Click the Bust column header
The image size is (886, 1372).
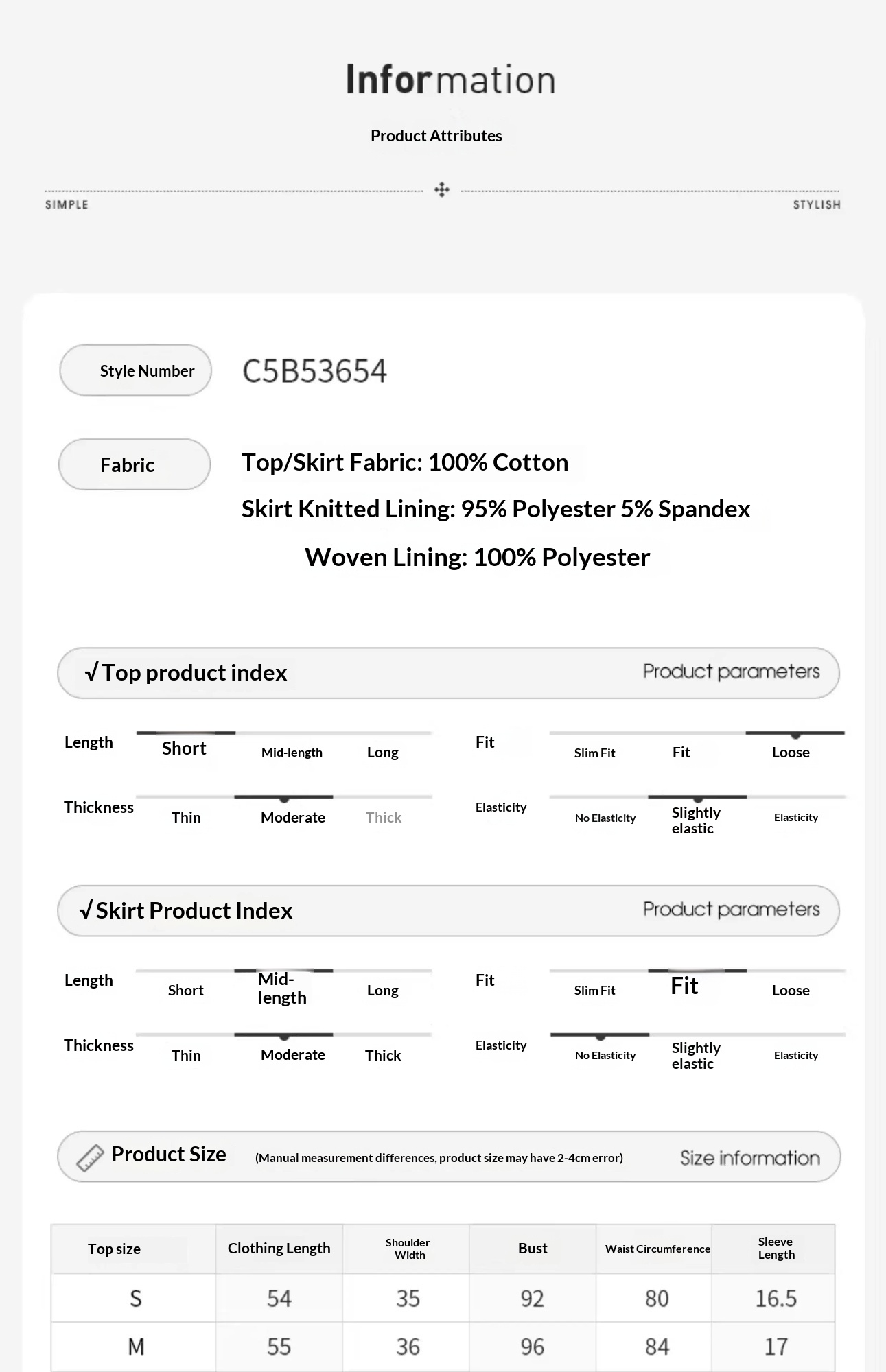[x=533, y=1249]
